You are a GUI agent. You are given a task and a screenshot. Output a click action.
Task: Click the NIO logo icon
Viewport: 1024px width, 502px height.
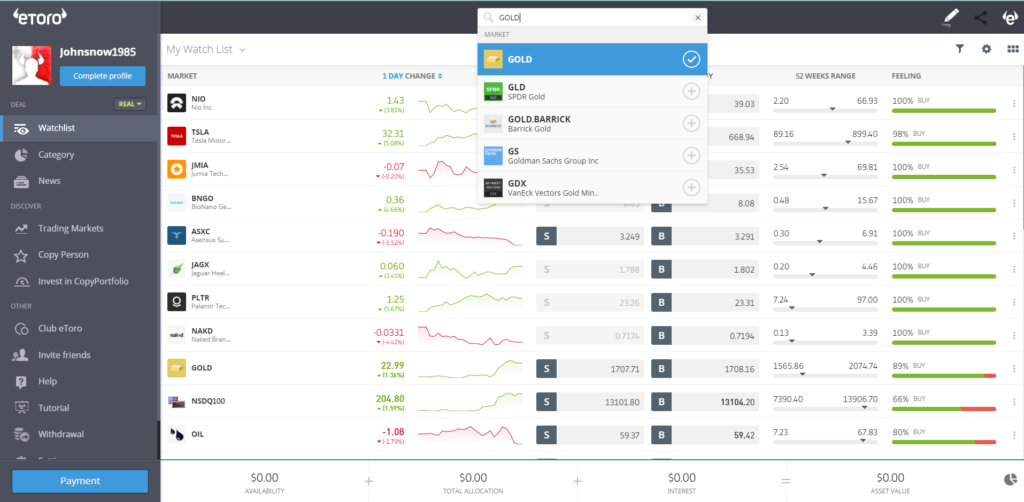tap(176, 103)
